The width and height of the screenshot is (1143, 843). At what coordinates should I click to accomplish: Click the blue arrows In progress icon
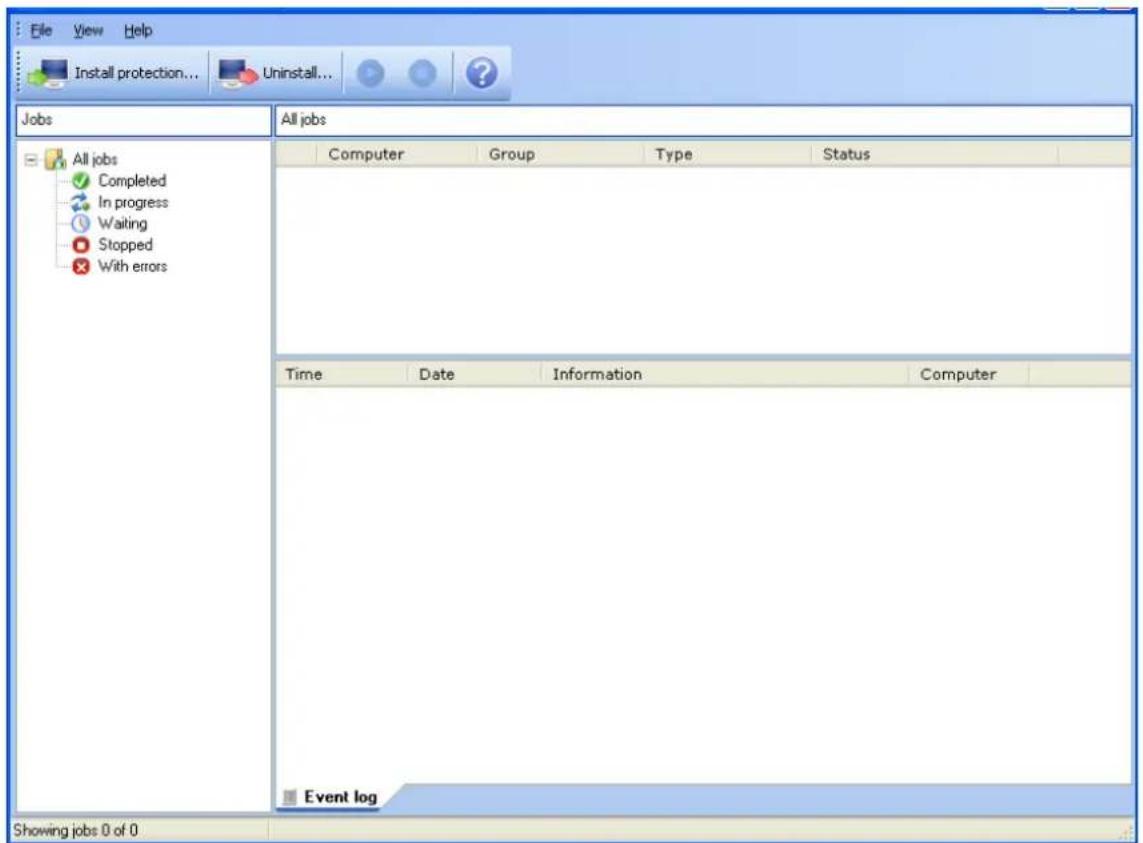click(81, 203)
